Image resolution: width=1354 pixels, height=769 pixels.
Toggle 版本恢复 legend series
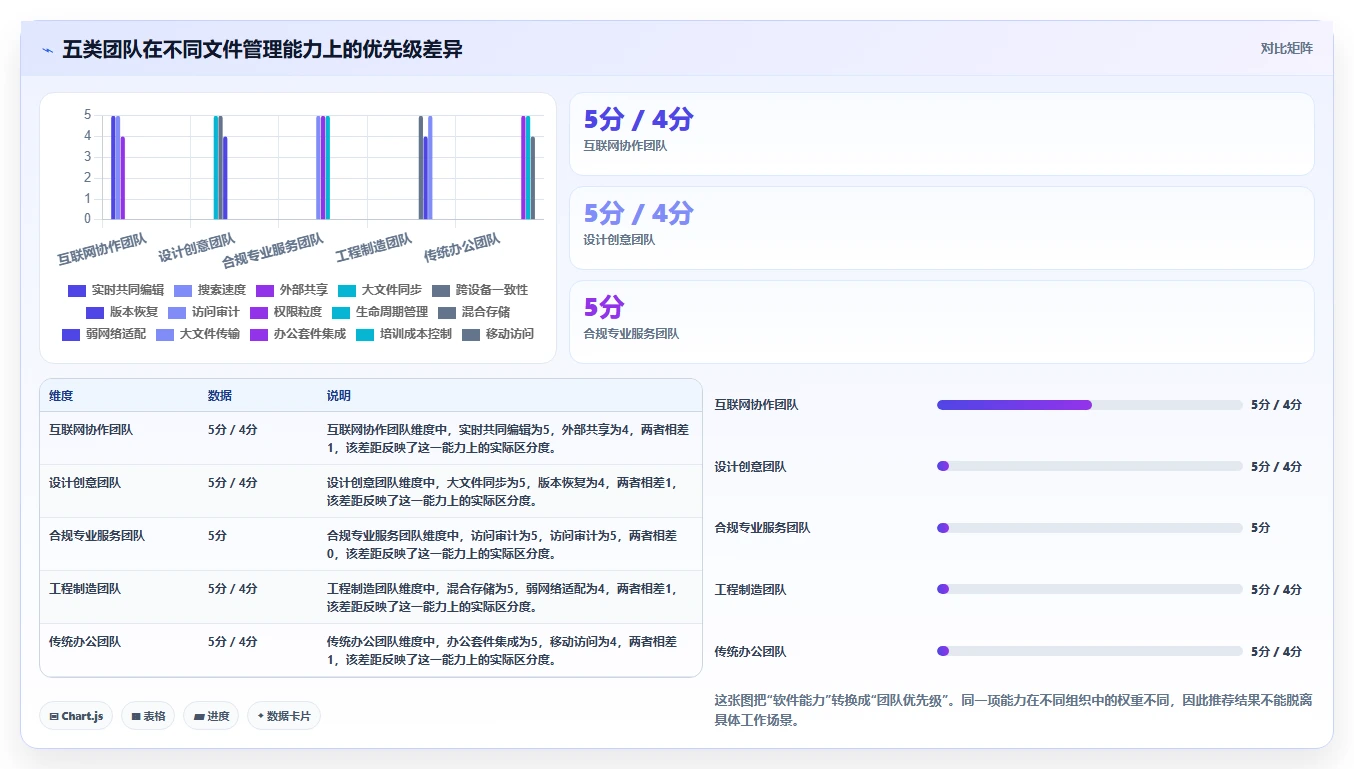[x=122, y=312]
